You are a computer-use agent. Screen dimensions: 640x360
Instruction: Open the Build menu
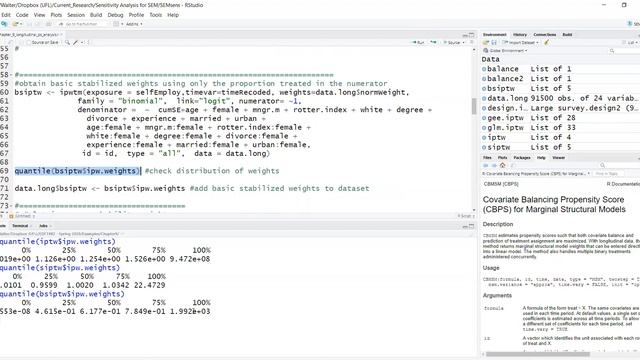pos(96,15)
